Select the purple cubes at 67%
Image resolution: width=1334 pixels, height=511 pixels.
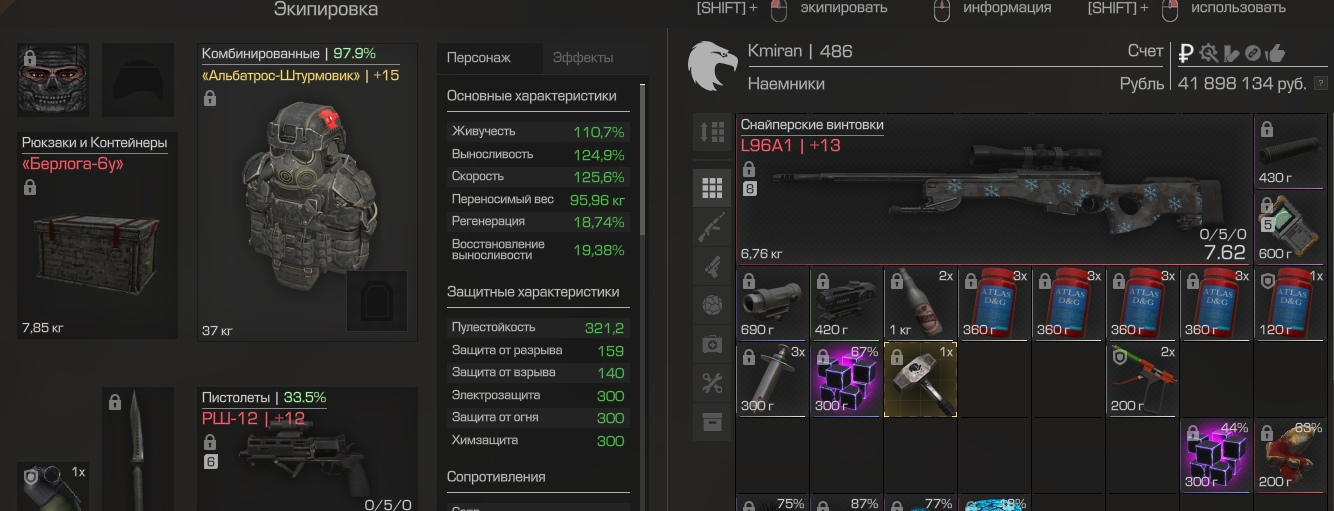click(847, 379)
